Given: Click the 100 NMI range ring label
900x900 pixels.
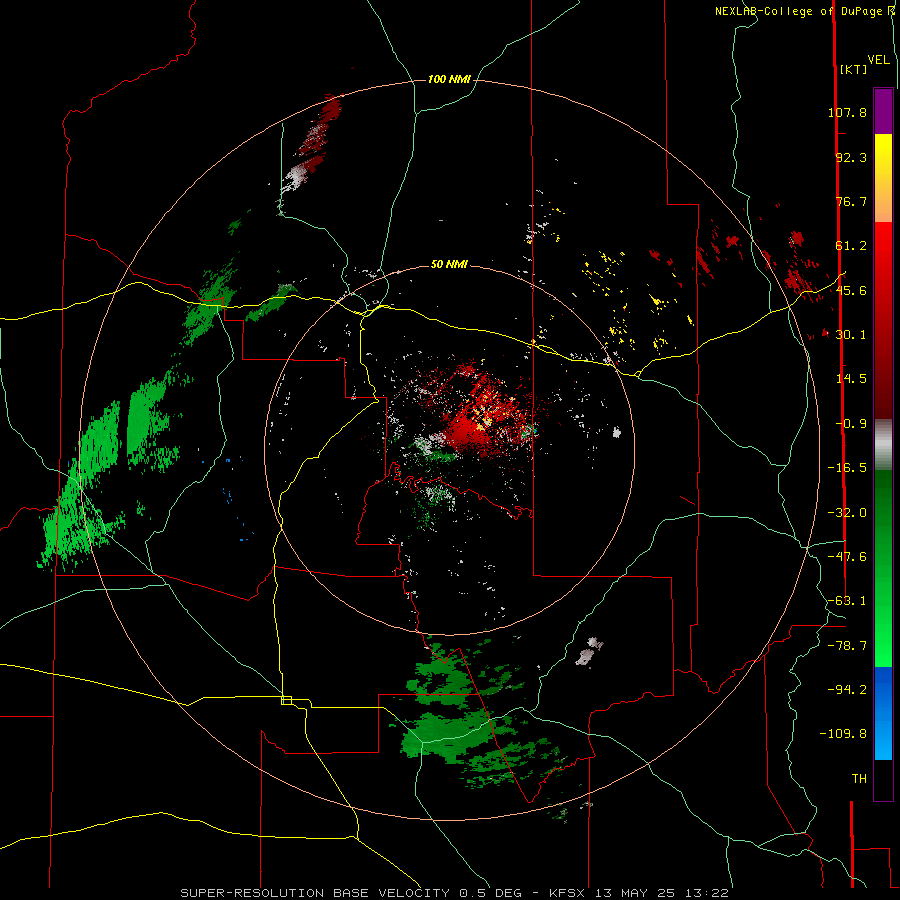Looking at the screenshot, I should click(449, 79).
